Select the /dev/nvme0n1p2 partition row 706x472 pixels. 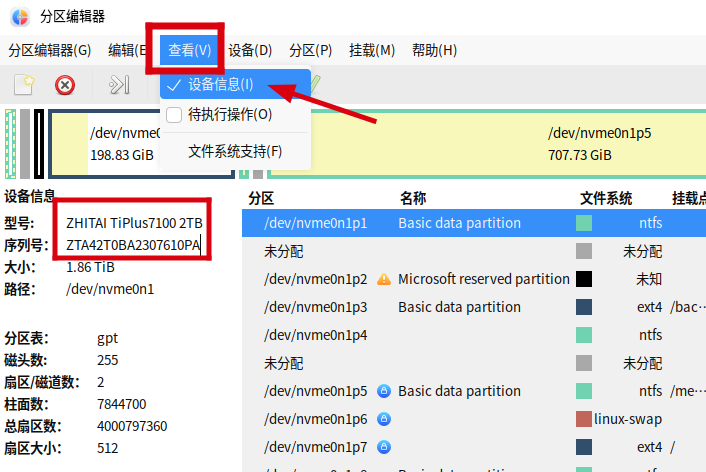(474, 279)
